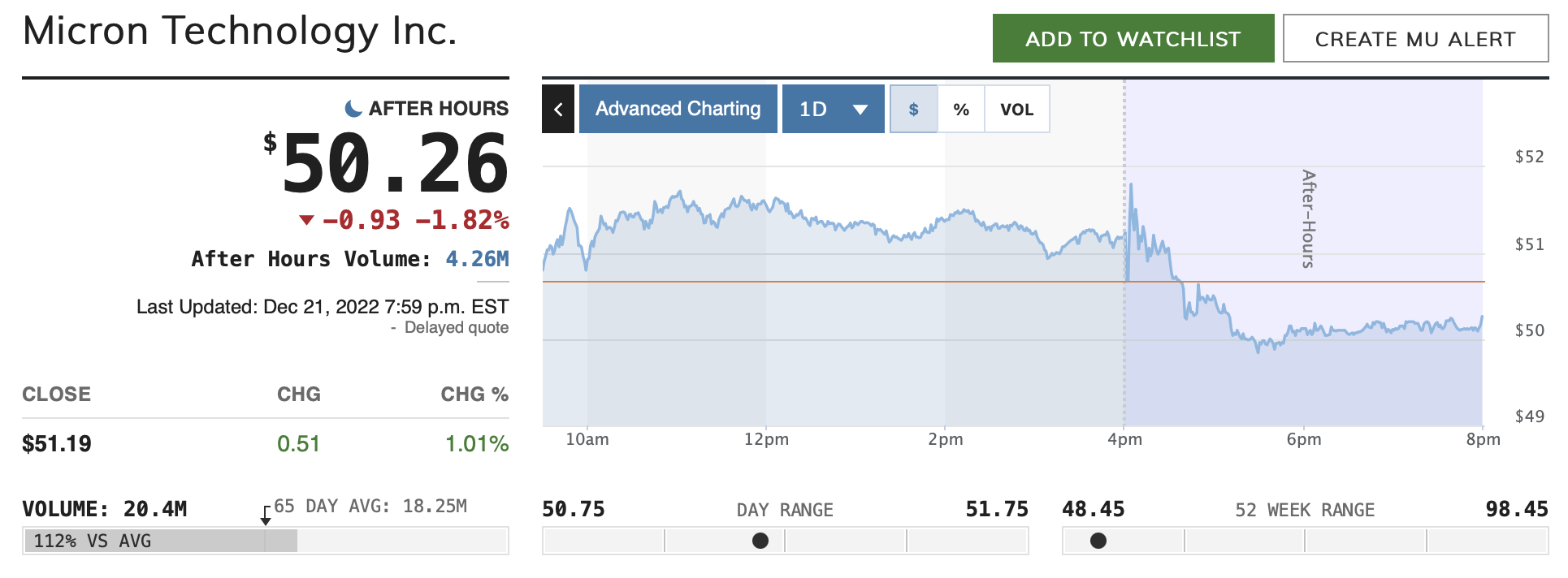Switch chart to dollar price view
This screenshot has height=578, width=1568.
(914, 109)
